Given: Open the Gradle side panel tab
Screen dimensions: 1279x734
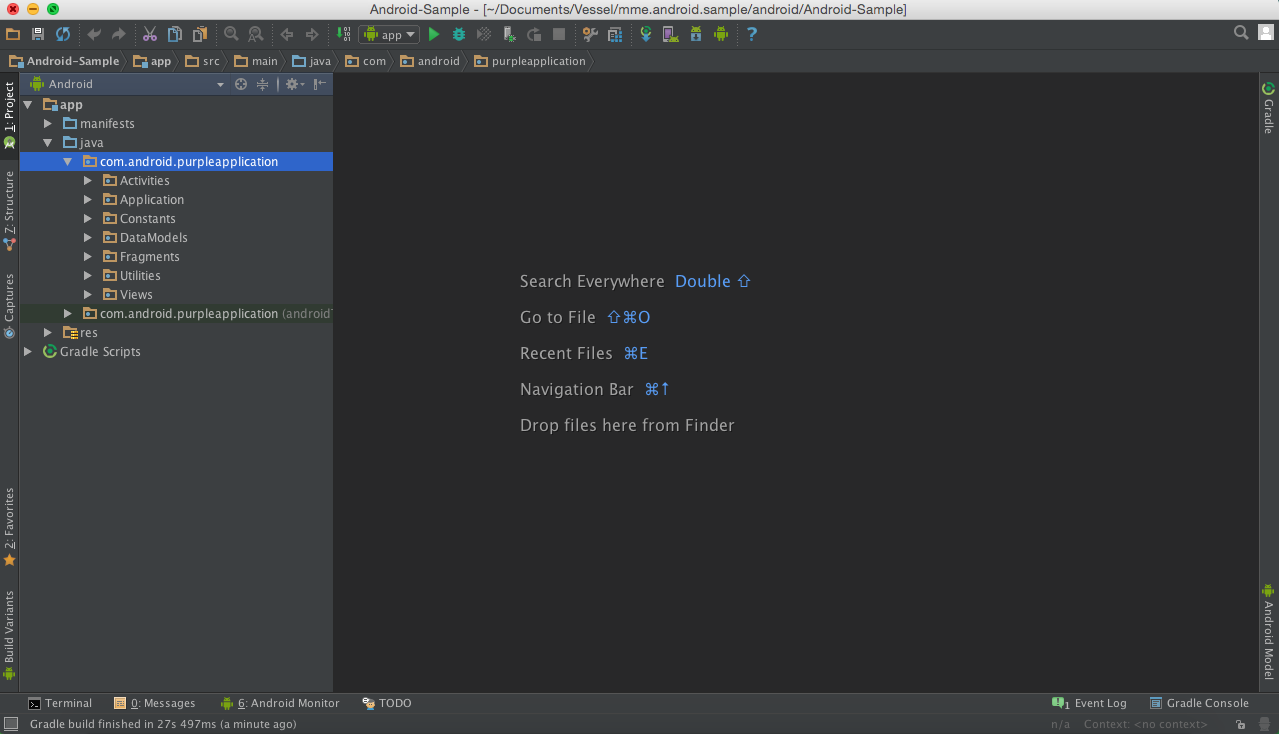Looking at the screenshot, I should tap(1268, 108).
